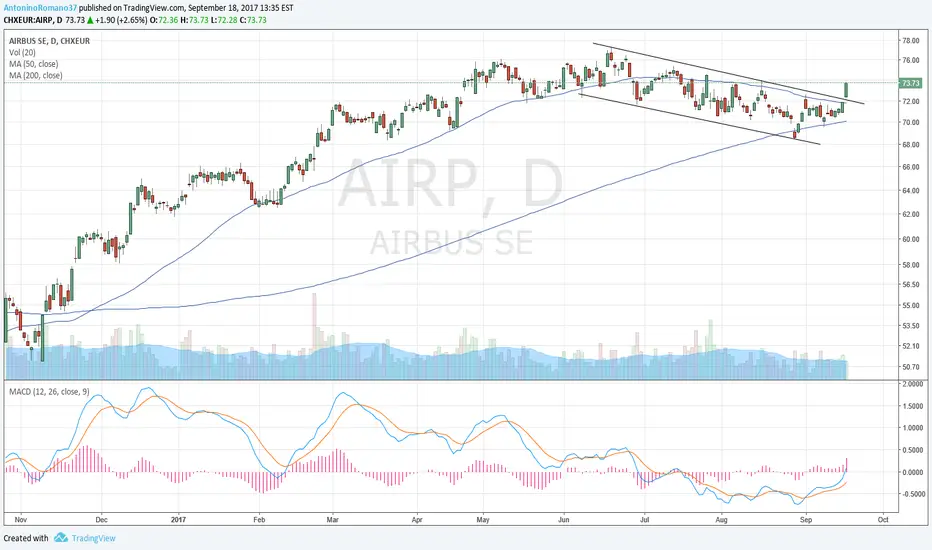Select the Vol (20) indicator label
Image resolution: width=932 pixels, height=550 pixels.
pos(22,52)
